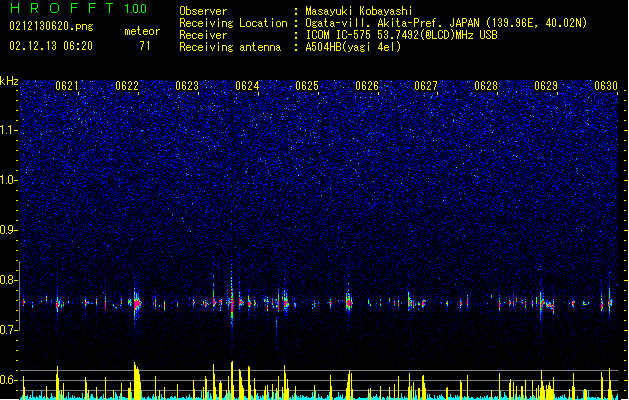Click the 0624 time marker
Viewport: 629px width, 400px height.
247,86
